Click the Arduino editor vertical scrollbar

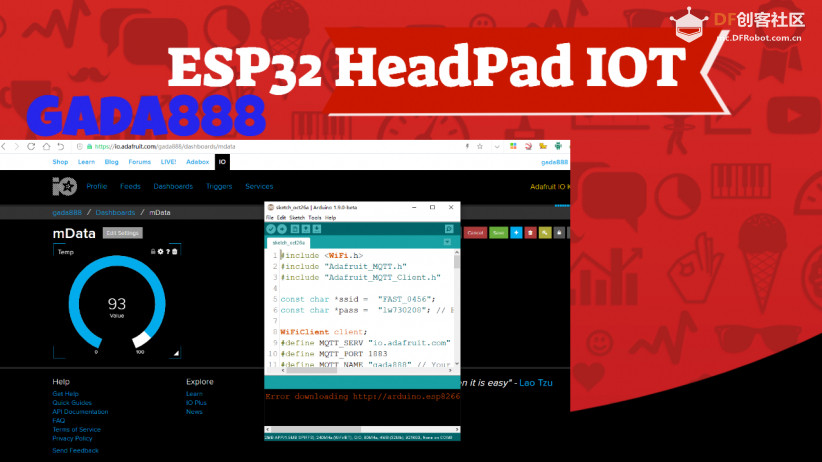(x=457, y=307)
